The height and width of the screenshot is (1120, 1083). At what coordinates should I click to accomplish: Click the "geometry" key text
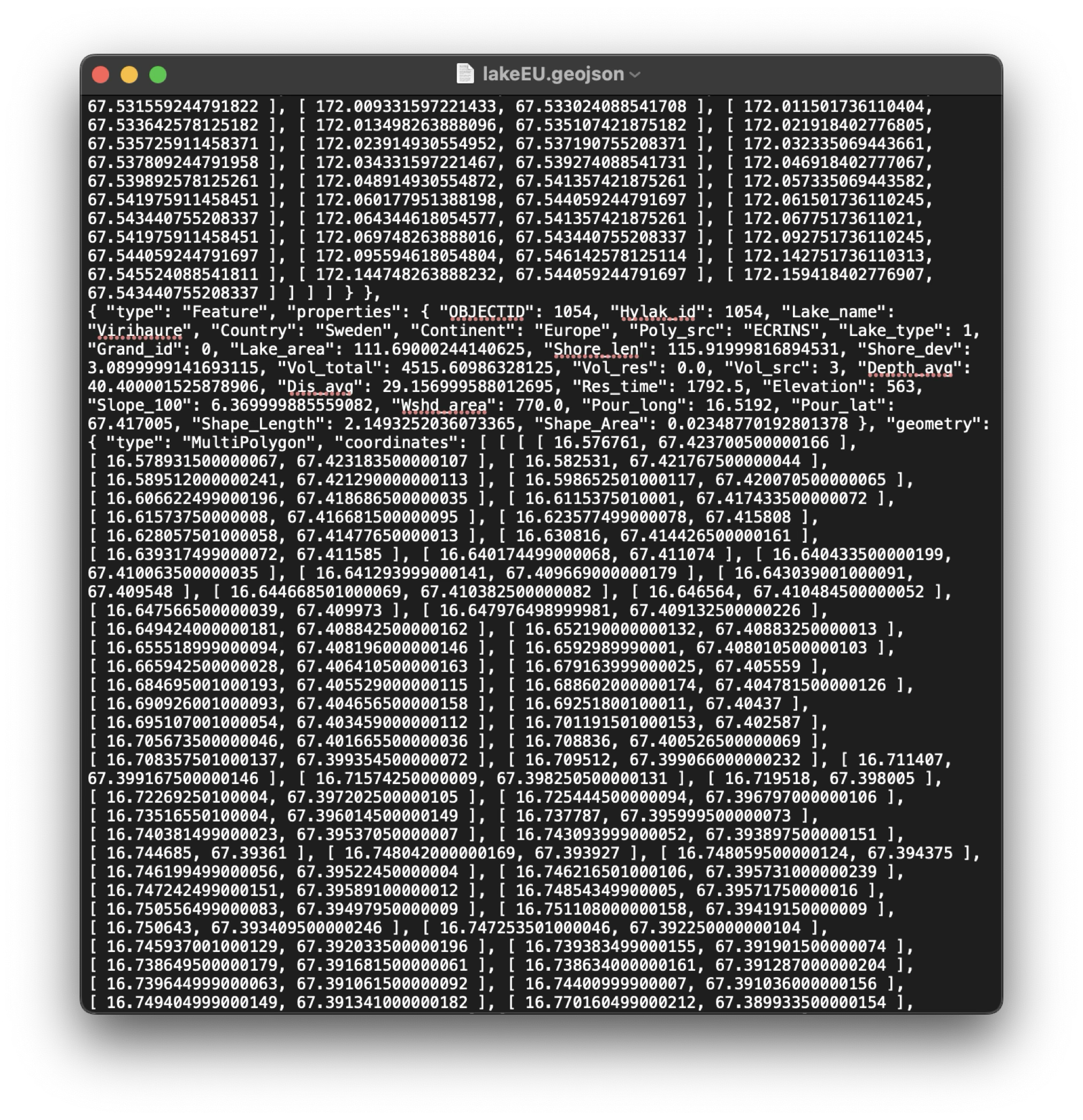click(x=933, y=424)
